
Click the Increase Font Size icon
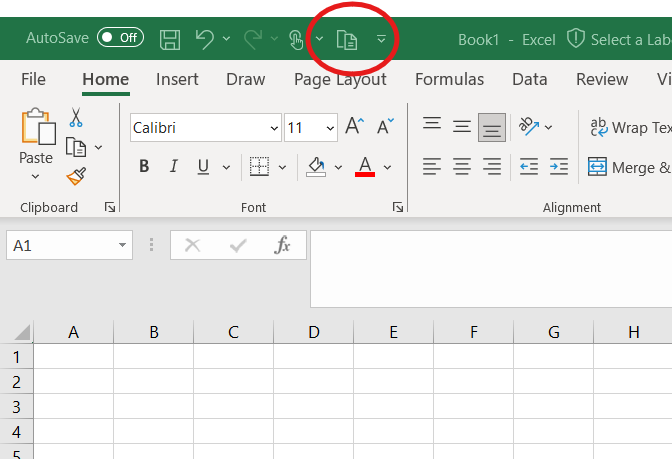(x=354, y=127)
